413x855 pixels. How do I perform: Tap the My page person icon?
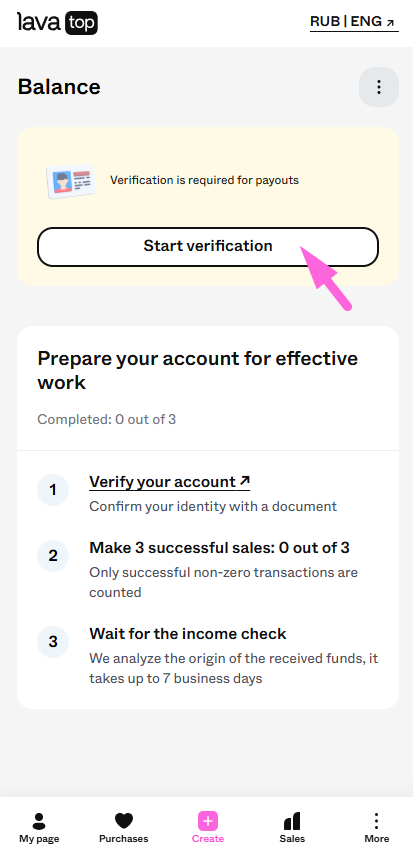pos(39,821)
